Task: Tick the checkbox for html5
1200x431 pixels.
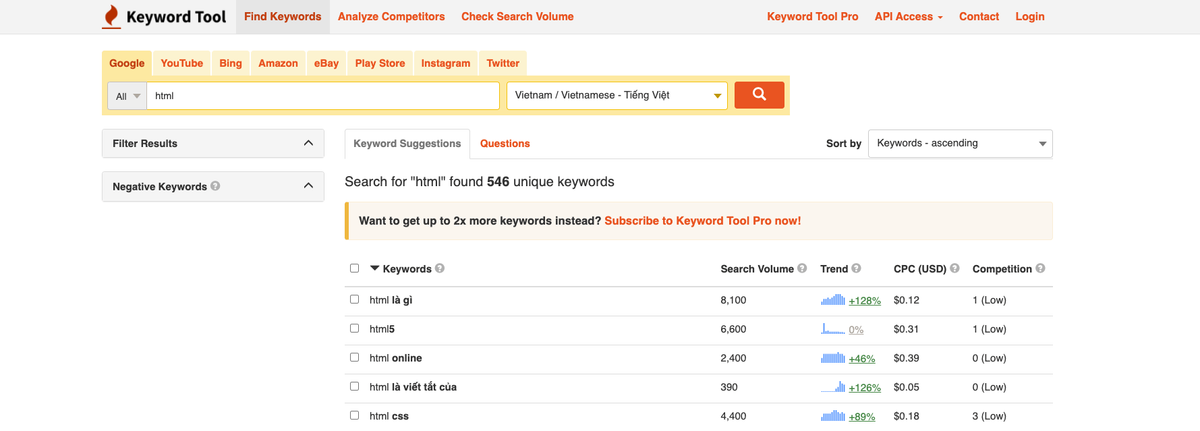Action: [x=354, y=328]
